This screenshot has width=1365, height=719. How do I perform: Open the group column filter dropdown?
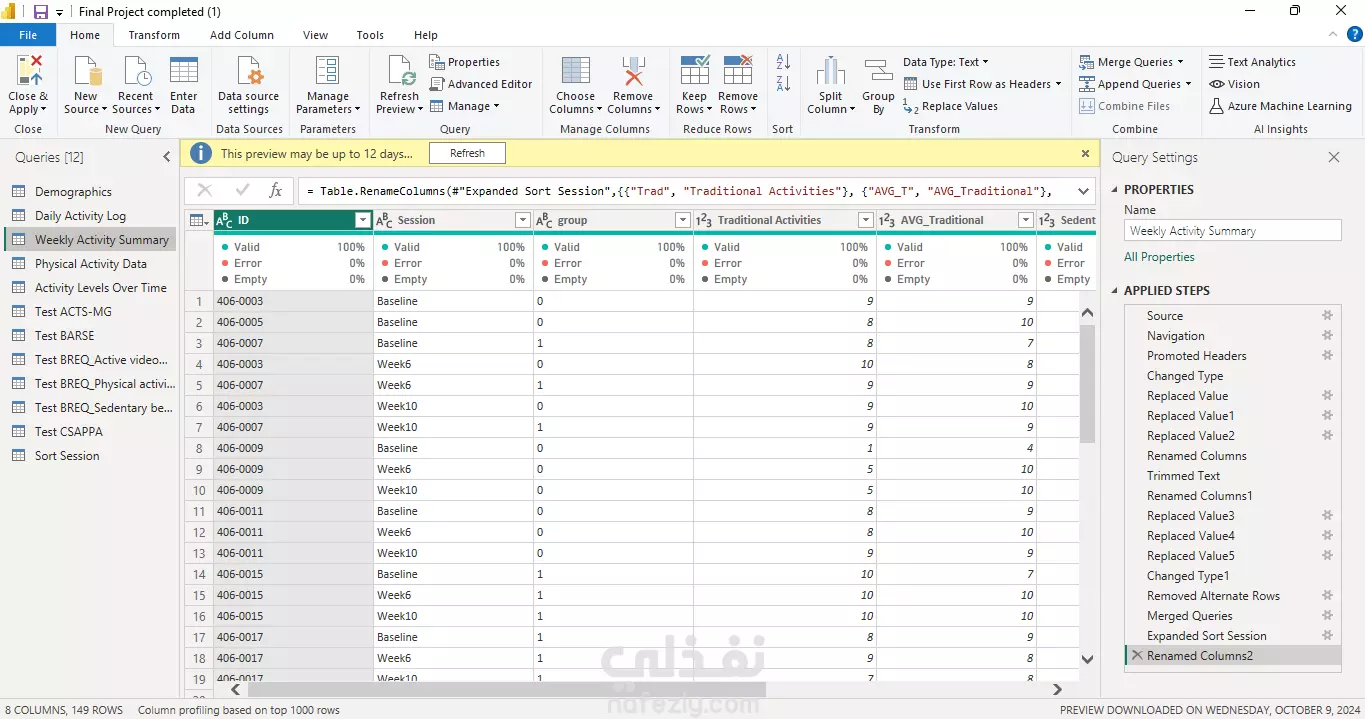[x=683, y=220]
